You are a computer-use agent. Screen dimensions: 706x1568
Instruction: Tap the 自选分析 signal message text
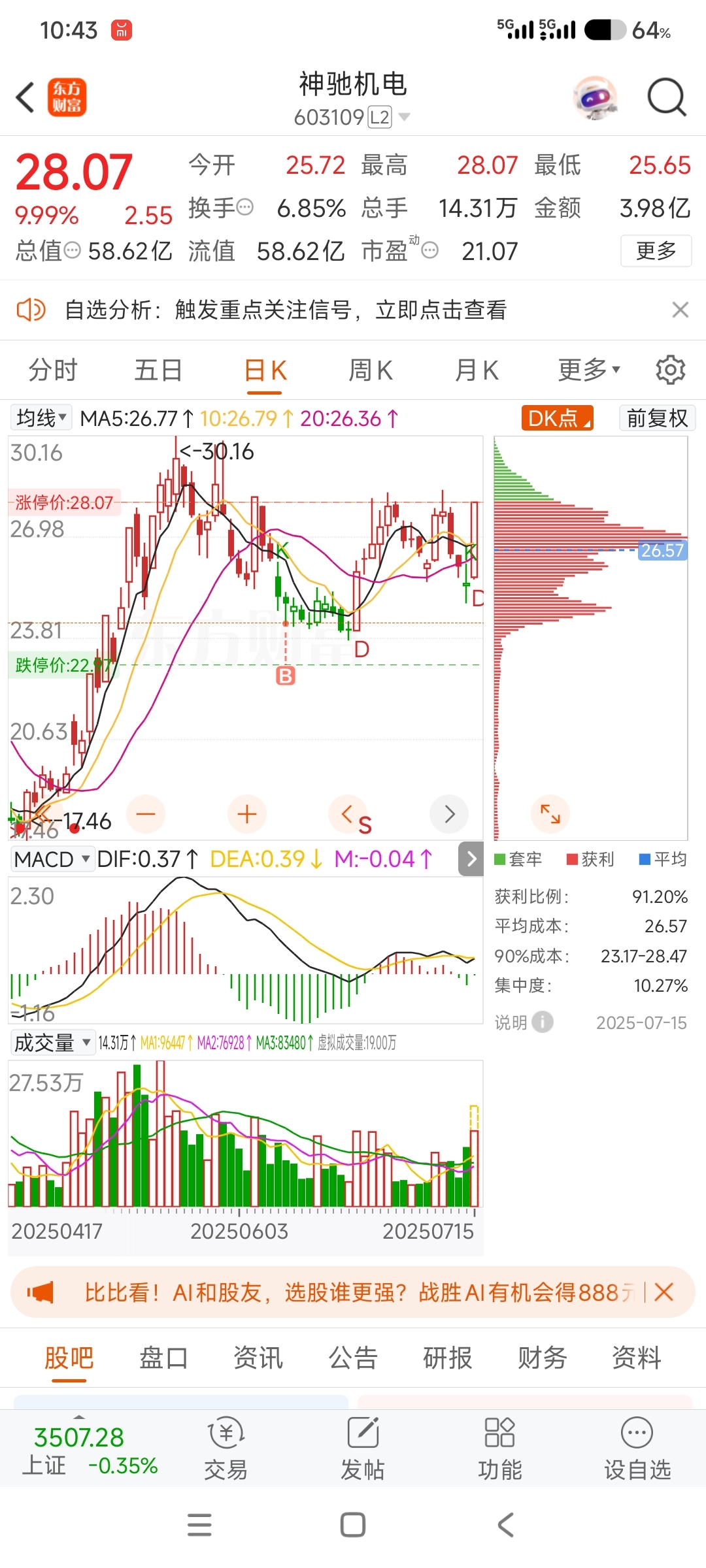pyautogui.click(x=286, y=310)
